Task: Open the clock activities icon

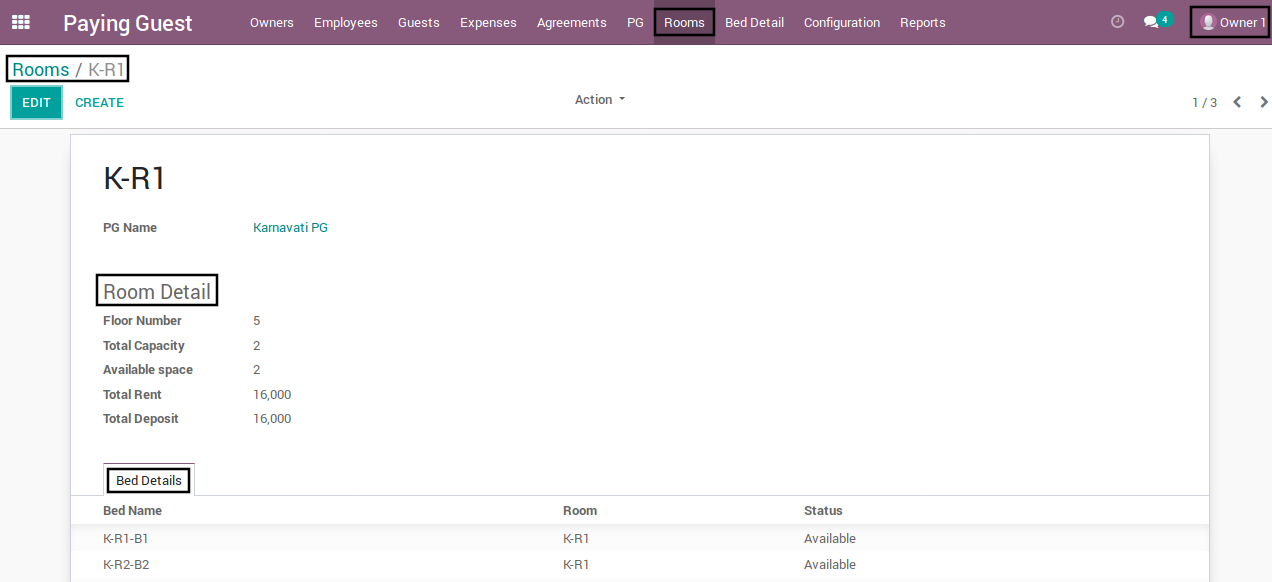Action: 1118,22
